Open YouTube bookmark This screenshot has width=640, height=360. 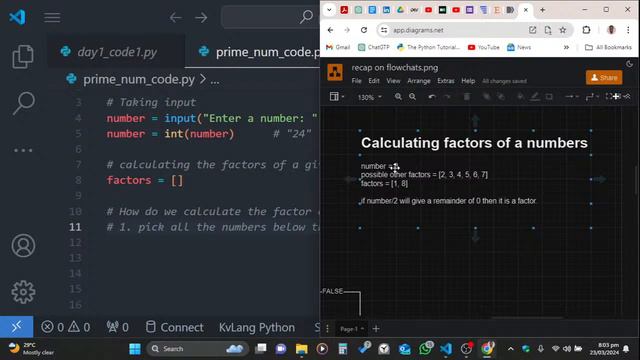(483, 47)
